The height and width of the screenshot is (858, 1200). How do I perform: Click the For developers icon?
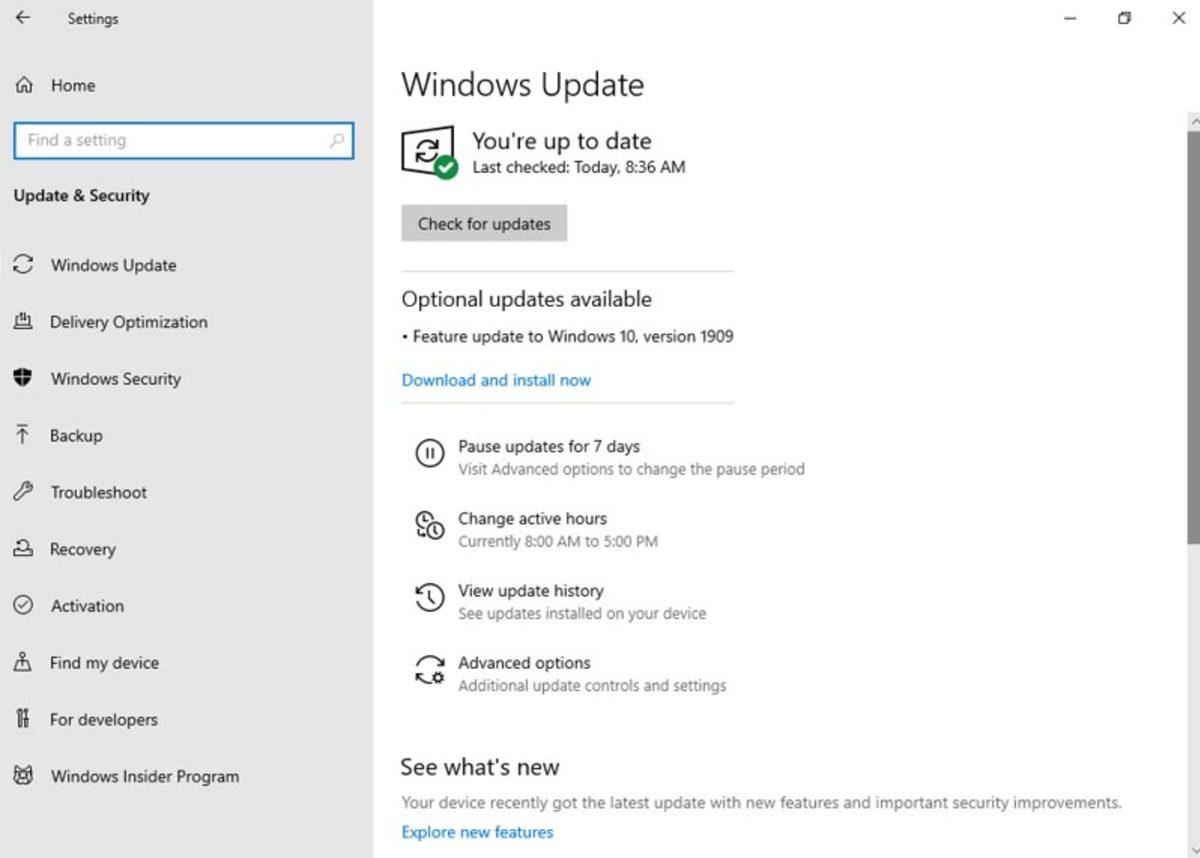click(x=22, y=719)
